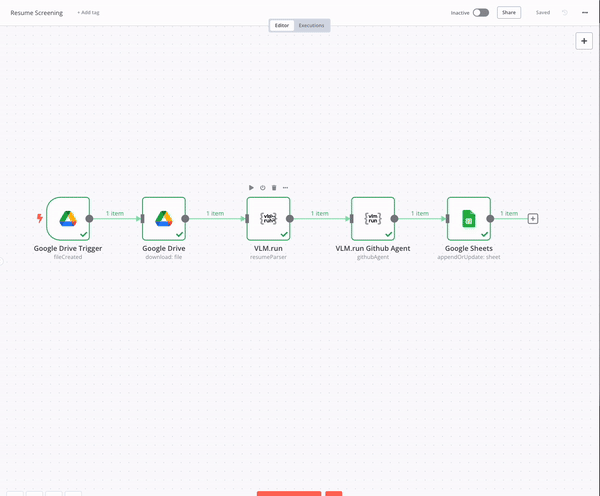The image size is (600, 496).
Task: Rename the Resume Screening workflow title
Action: click(x=37, y=13)
